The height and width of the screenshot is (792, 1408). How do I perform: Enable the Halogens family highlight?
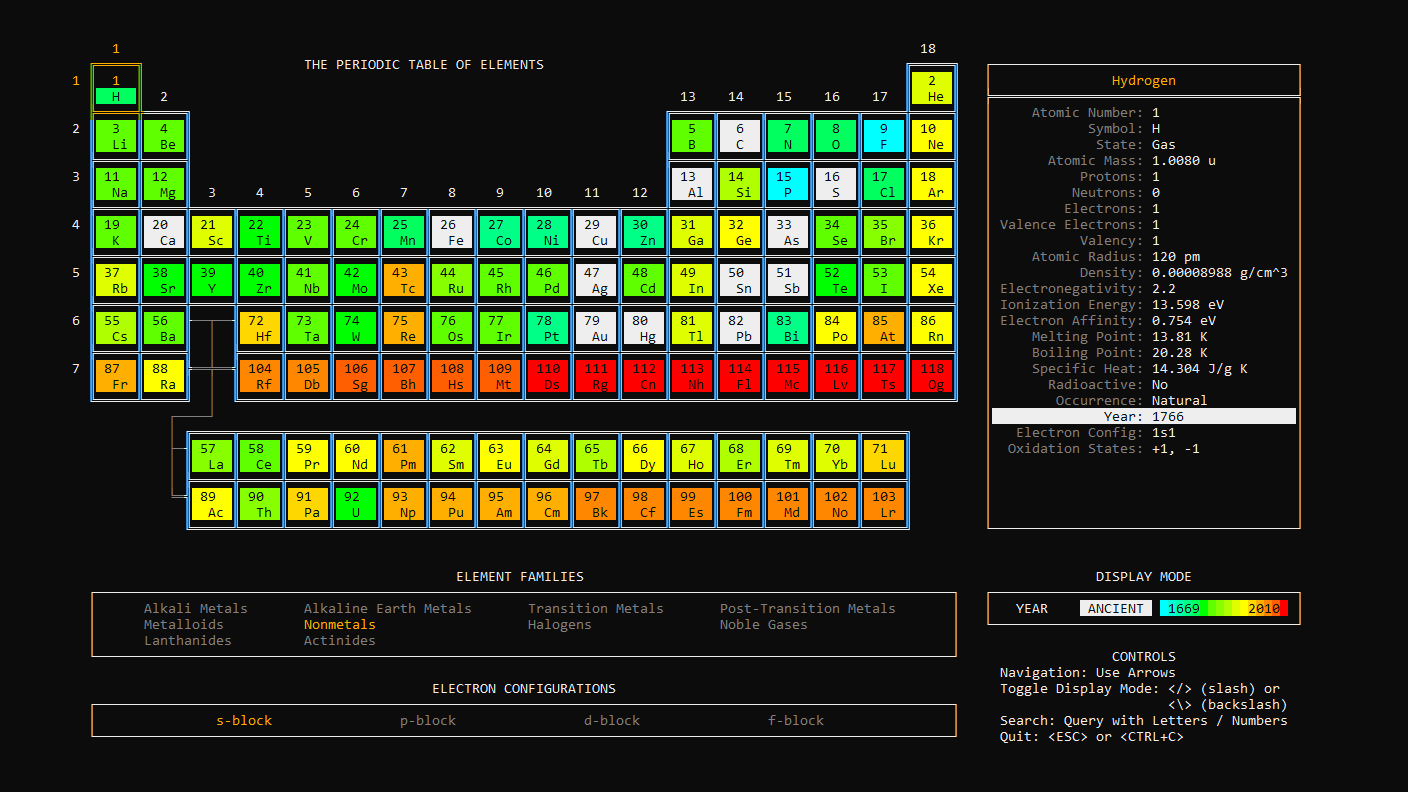click(560, 625)
